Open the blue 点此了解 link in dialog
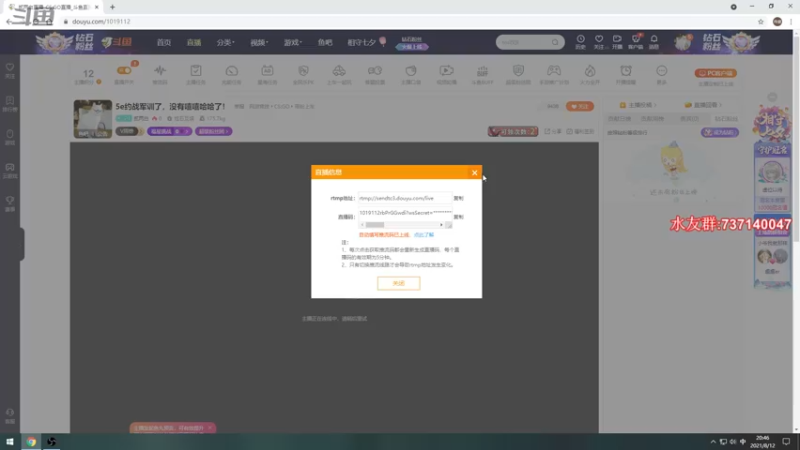Viewport: 800px width, 450px height. pos(423,235)
